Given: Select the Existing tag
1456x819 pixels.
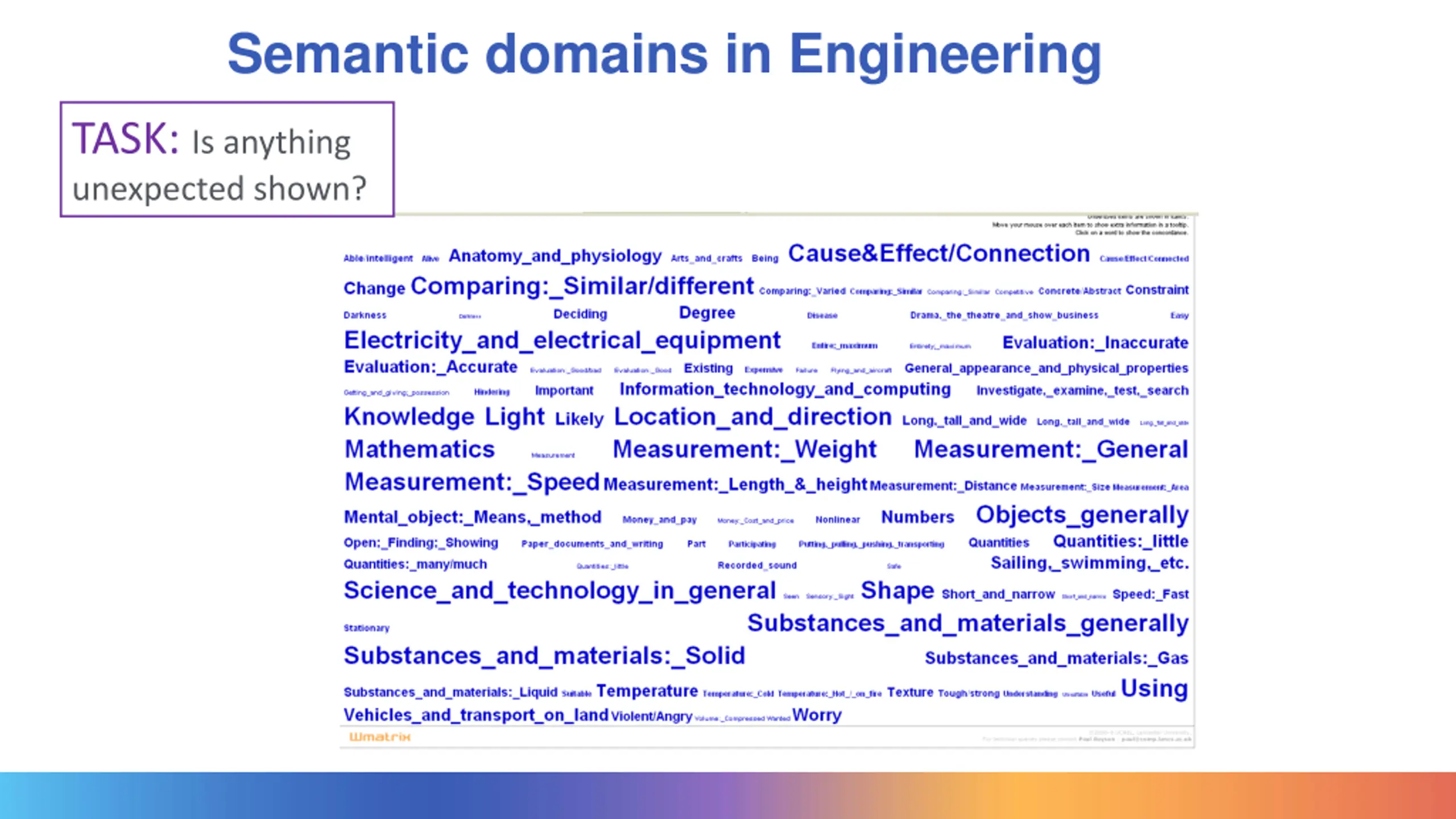Looking at the screenshot, I should click(708, 369).
